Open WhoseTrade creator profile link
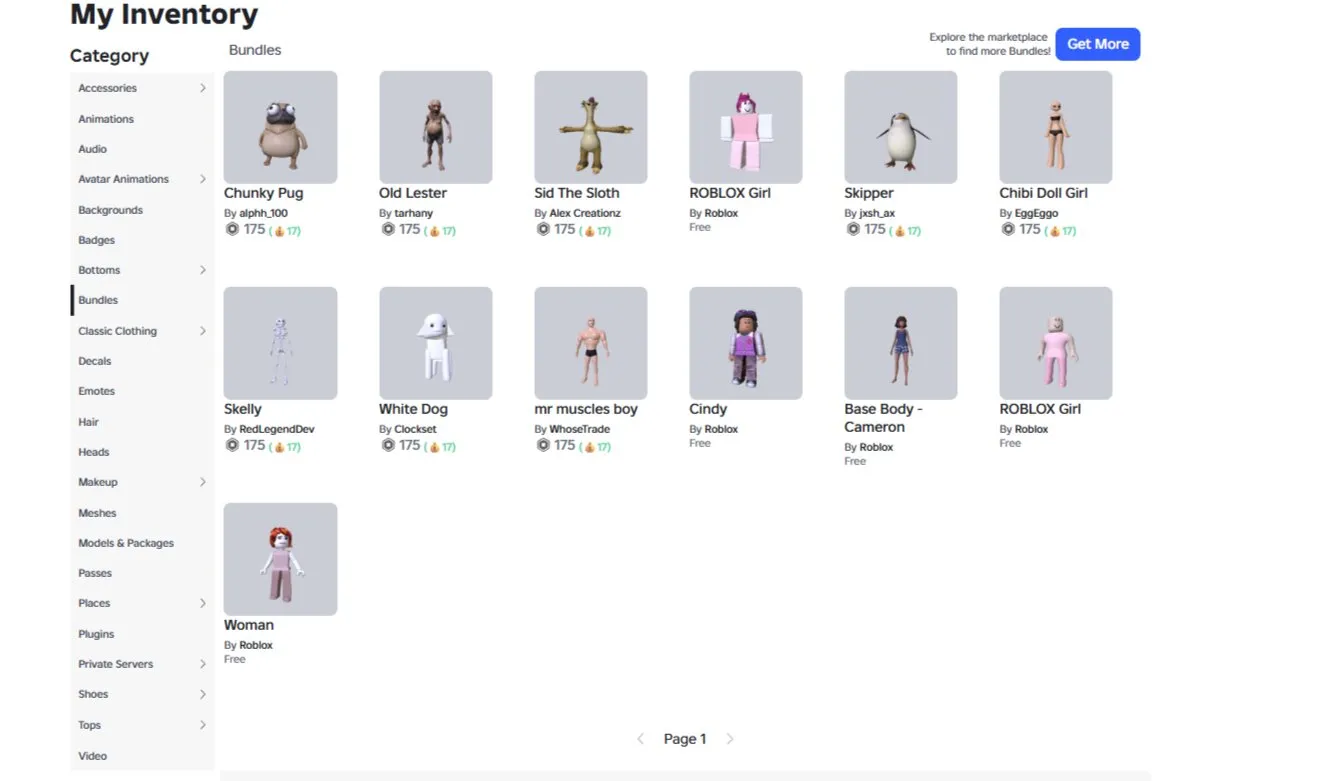This screenshot has height=781, width=1318. point(580,429)
